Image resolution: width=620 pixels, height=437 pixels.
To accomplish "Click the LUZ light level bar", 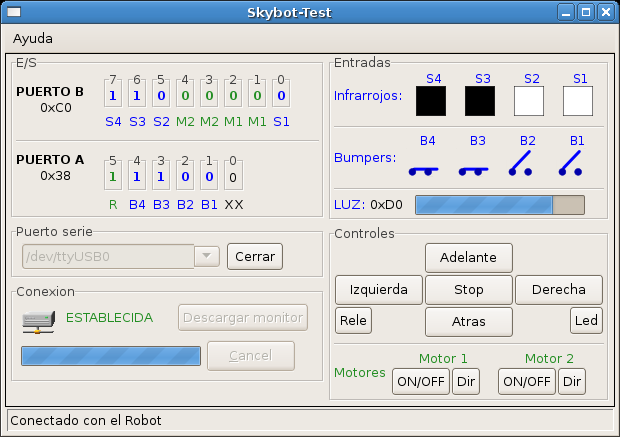I will [498, 205].
